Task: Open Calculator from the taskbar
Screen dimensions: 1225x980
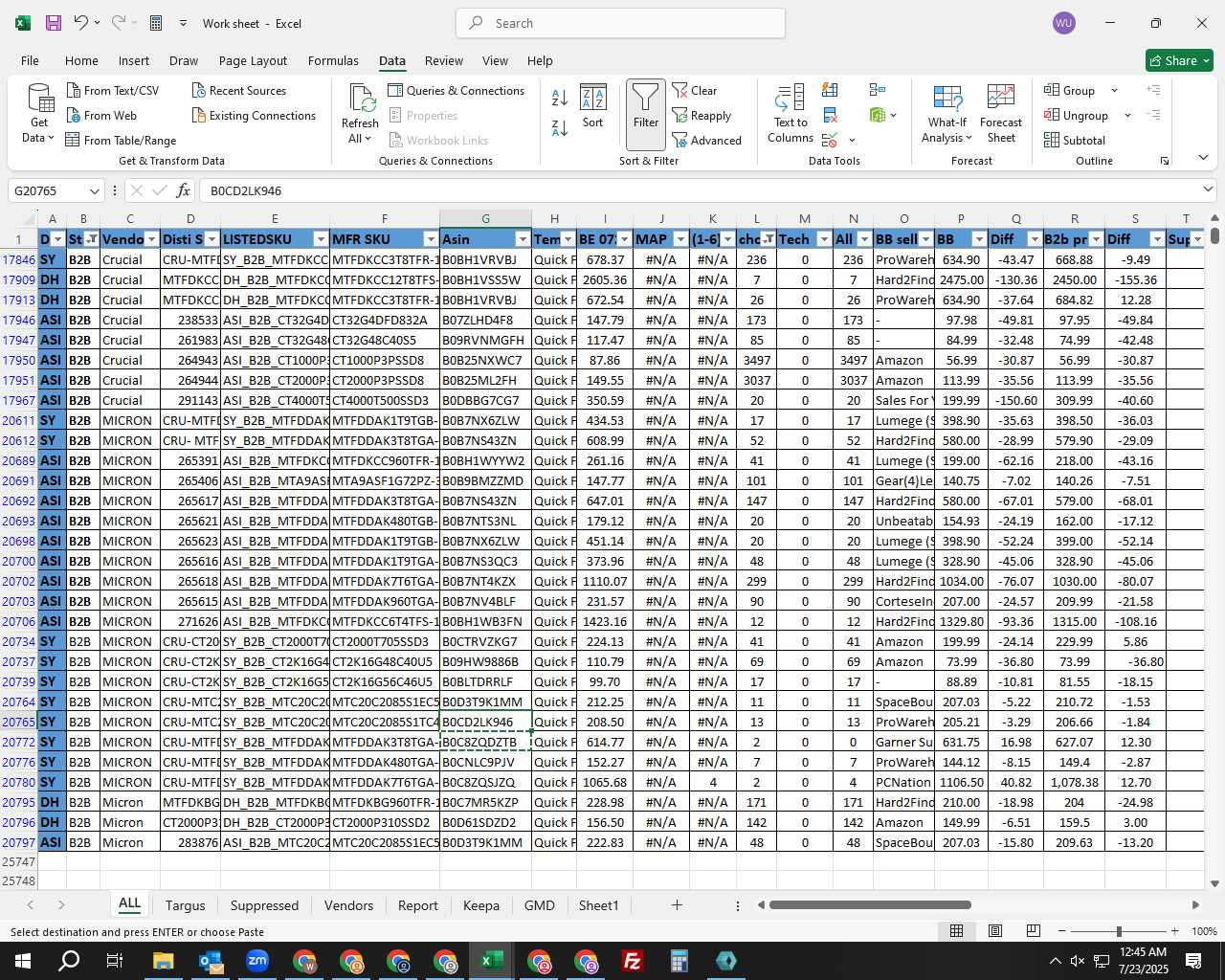Action: point(679,961)
